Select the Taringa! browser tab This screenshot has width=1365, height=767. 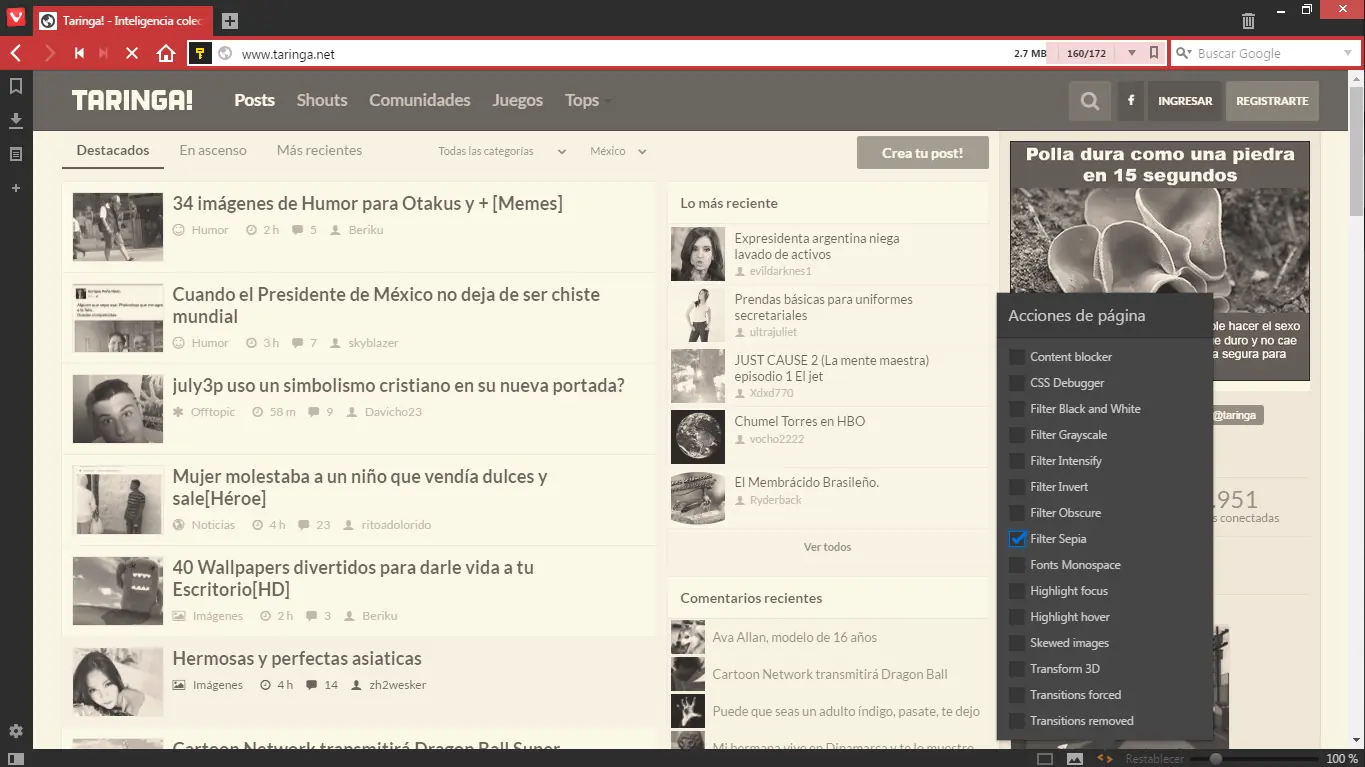point(121,21)
